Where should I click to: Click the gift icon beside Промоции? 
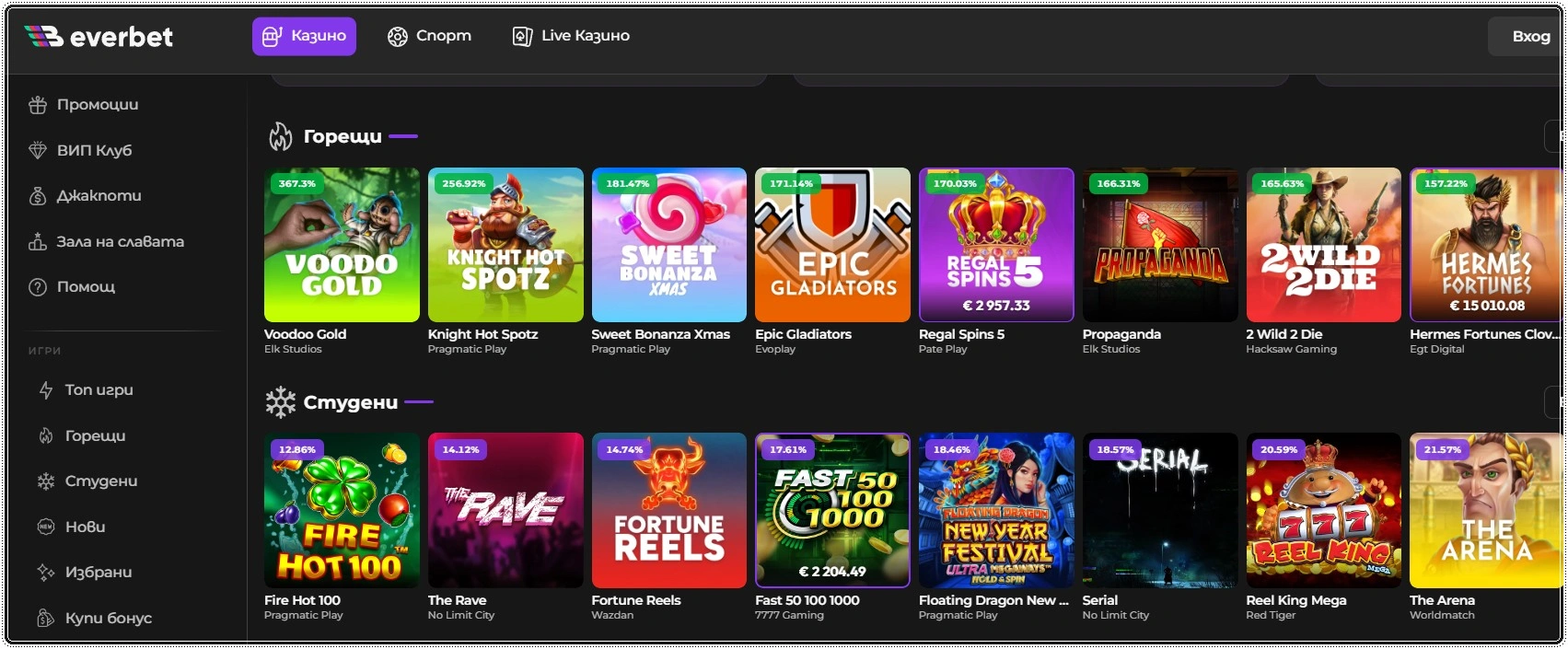38,105
